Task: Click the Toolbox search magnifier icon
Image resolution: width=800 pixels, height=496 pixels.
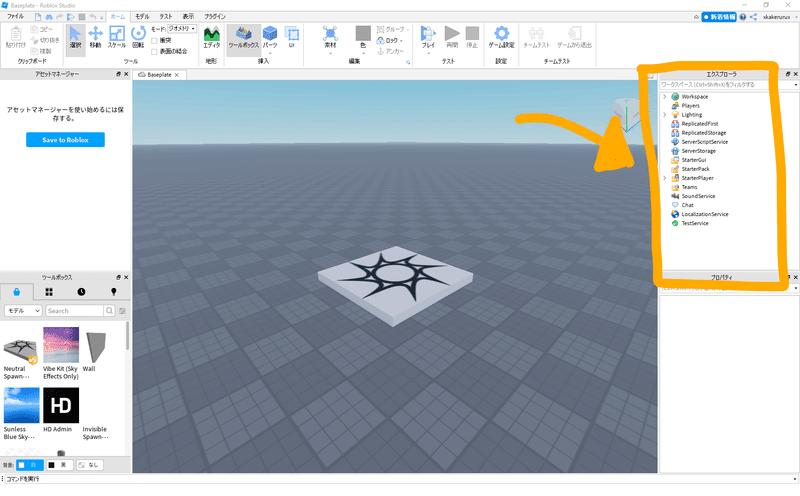Action: (x=109, y=311)
